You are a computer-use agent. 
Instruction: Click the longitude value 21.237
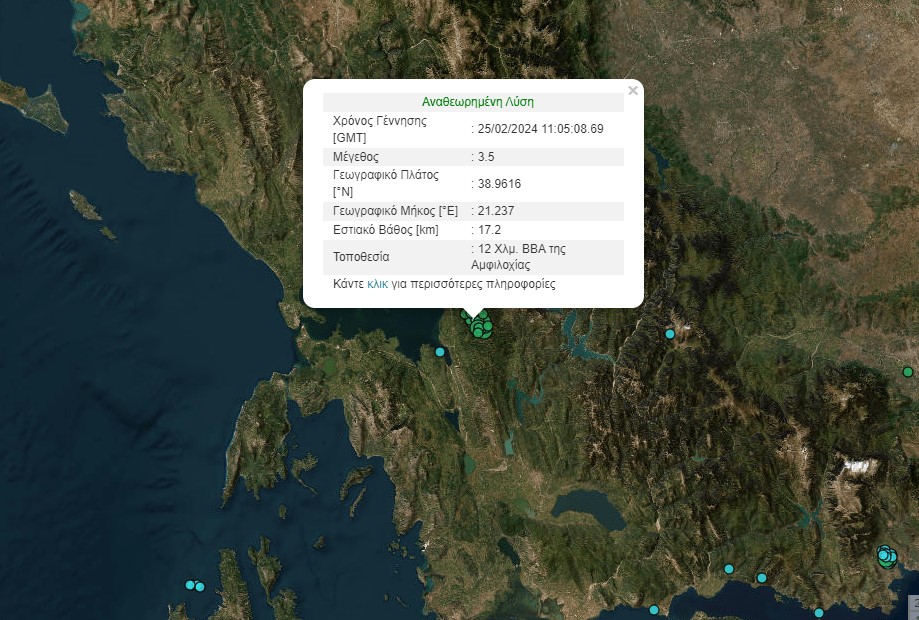click(x=495, y=211)
